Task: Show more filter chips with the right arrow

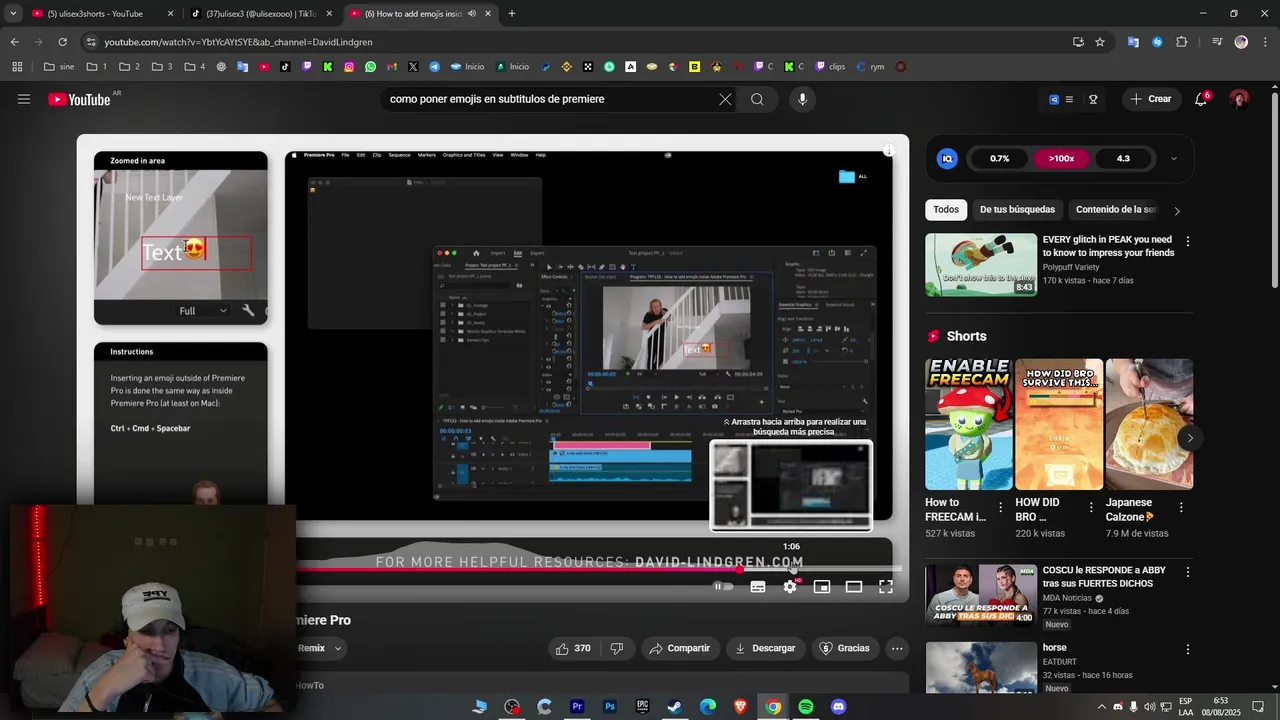Action: [1177, 211]
